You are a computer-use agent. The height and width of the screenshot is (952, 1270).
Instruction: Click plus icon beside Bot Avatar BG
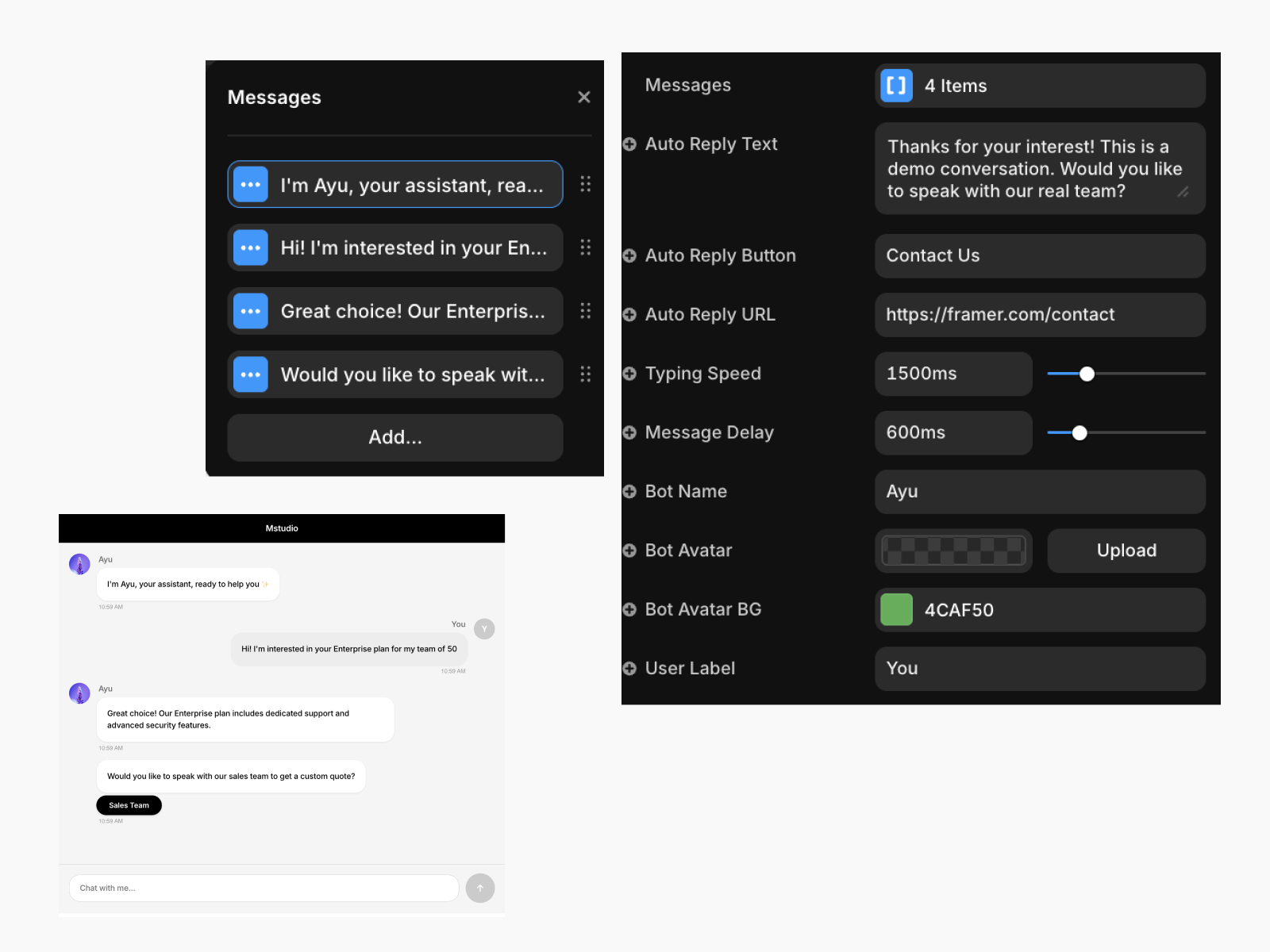coord(629,609)
